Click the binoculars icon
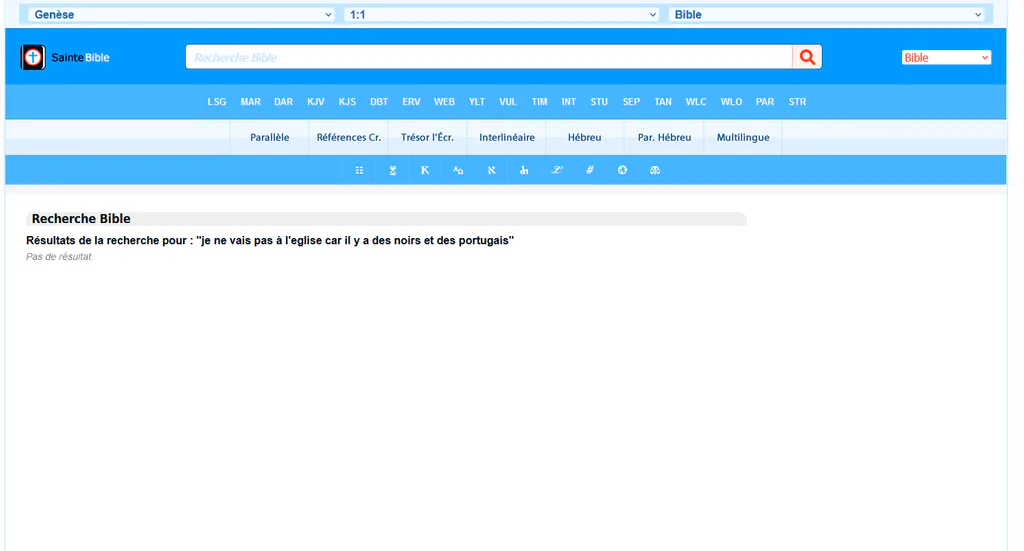This screenshot has width=1024, height=551. point(655,170)
